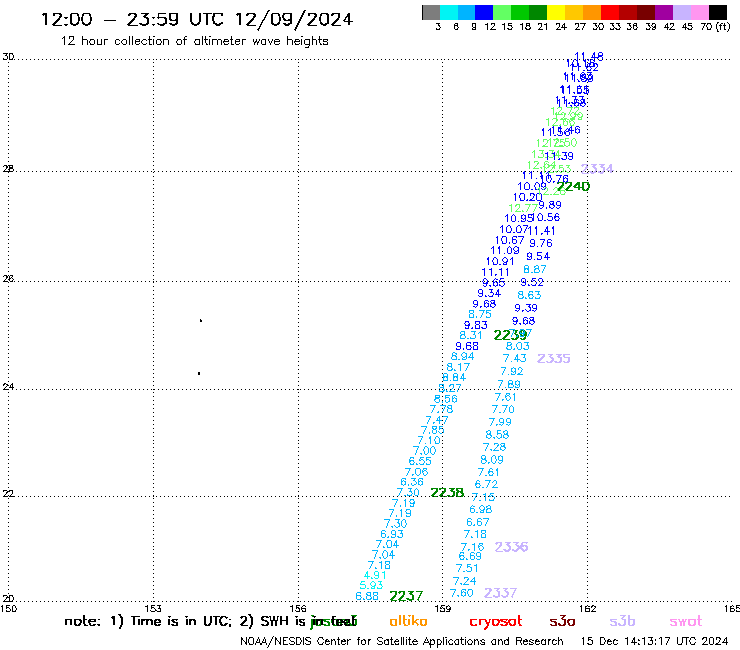
Task: Click the wave height value 5.93
Action: click(x=371, y=585)
